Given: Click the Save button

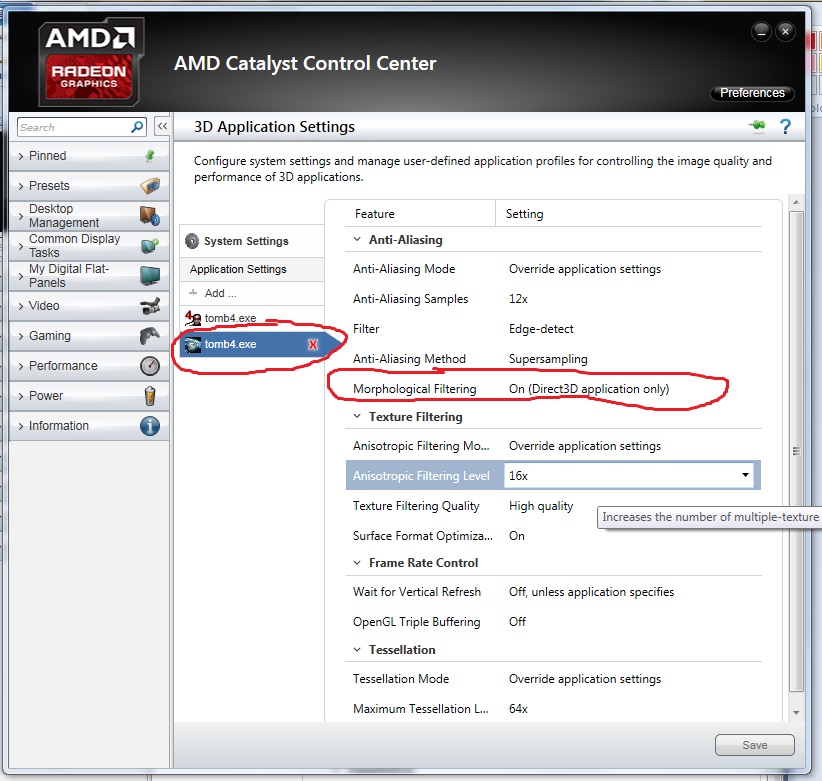Looking at the screenshot, I should tap(754, 744).
